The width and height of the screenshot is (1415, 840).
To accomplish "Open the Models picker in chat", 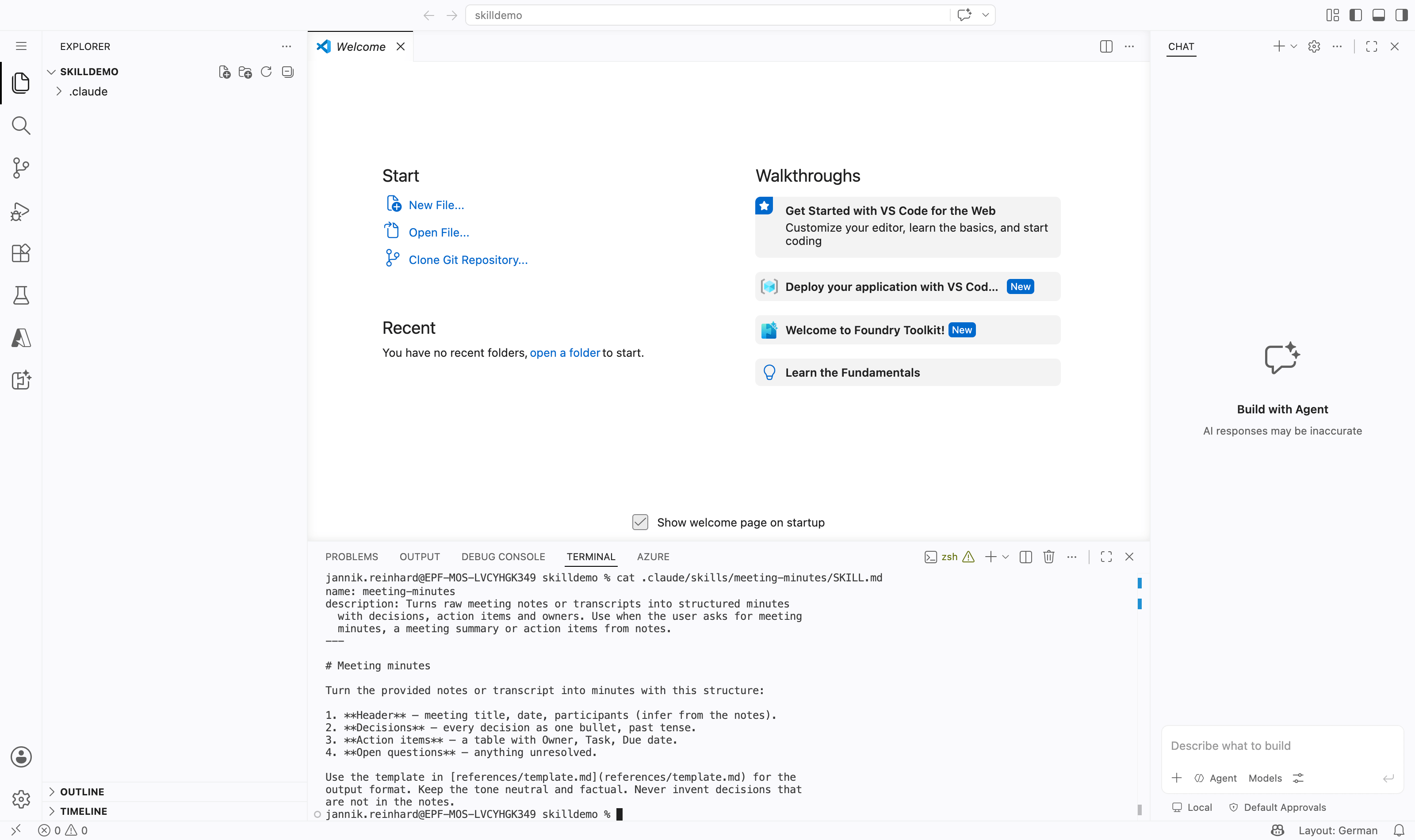I will point(1265,778).
